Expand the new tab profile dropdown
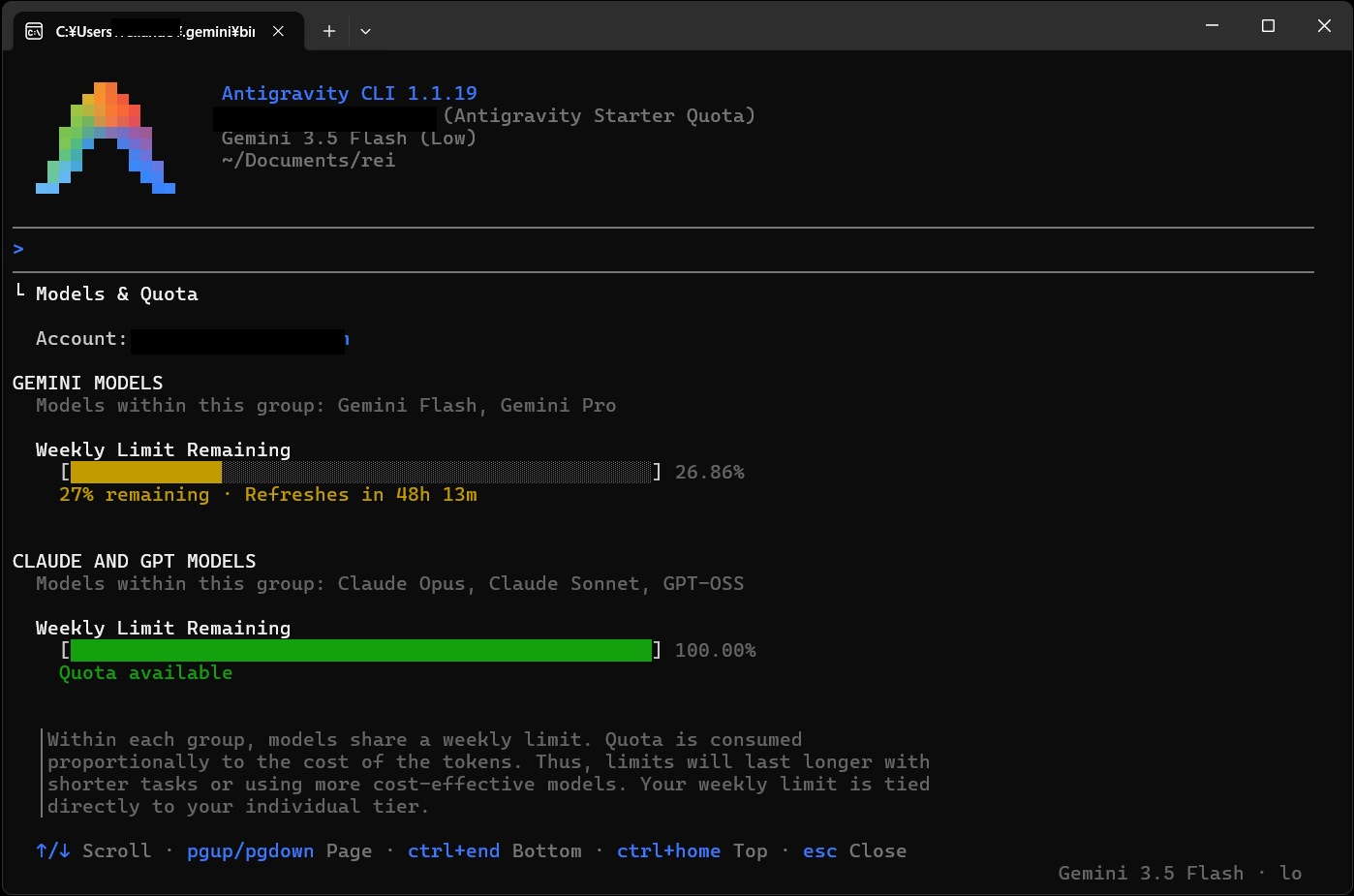This screenshot has height=896, width=1354. tap(365, 31)
